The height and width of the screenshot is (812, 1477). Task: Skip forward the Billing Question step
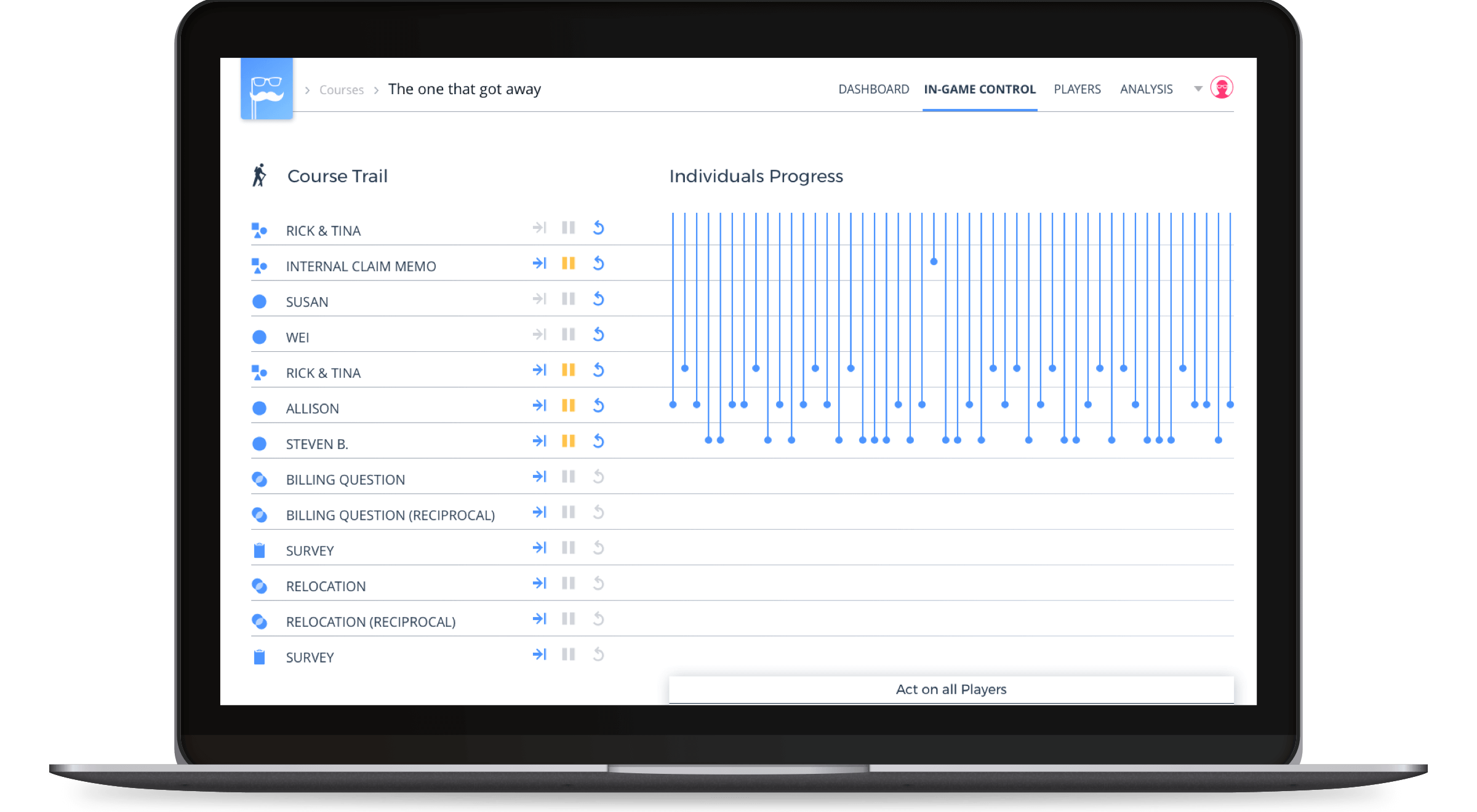coord(539,477)
